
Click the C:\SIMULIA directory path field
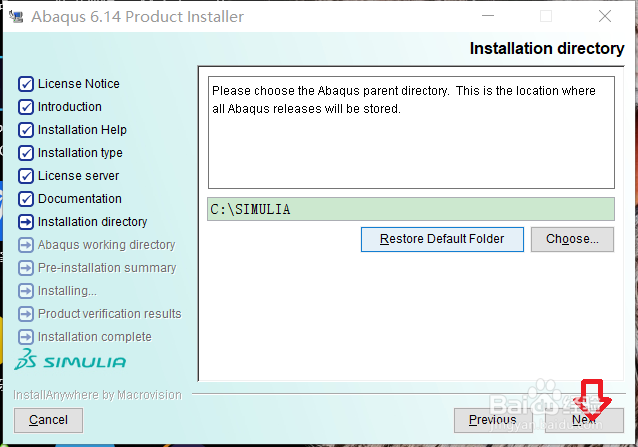coord(411,209)
